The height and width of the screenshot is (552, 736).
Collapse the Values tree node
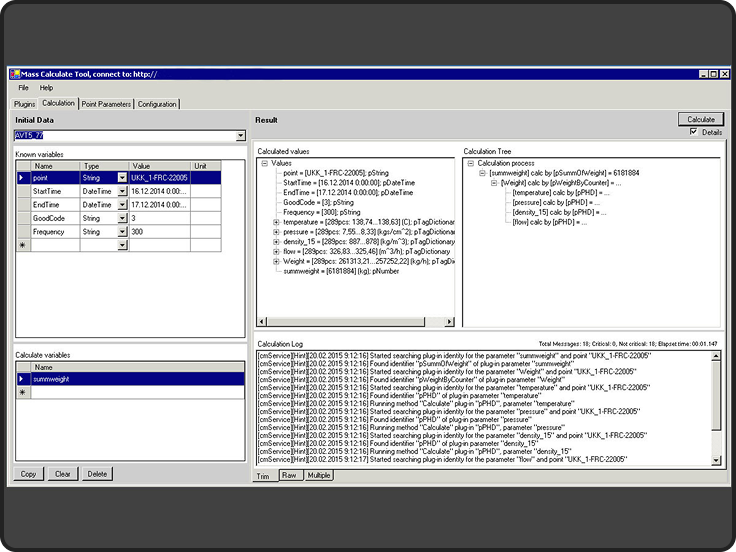[x=264, y=163]
